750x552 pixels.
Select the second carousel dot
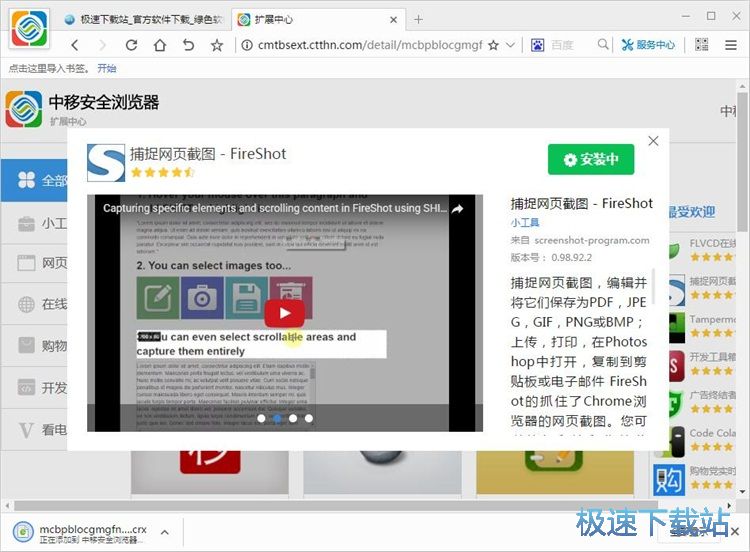277,419
